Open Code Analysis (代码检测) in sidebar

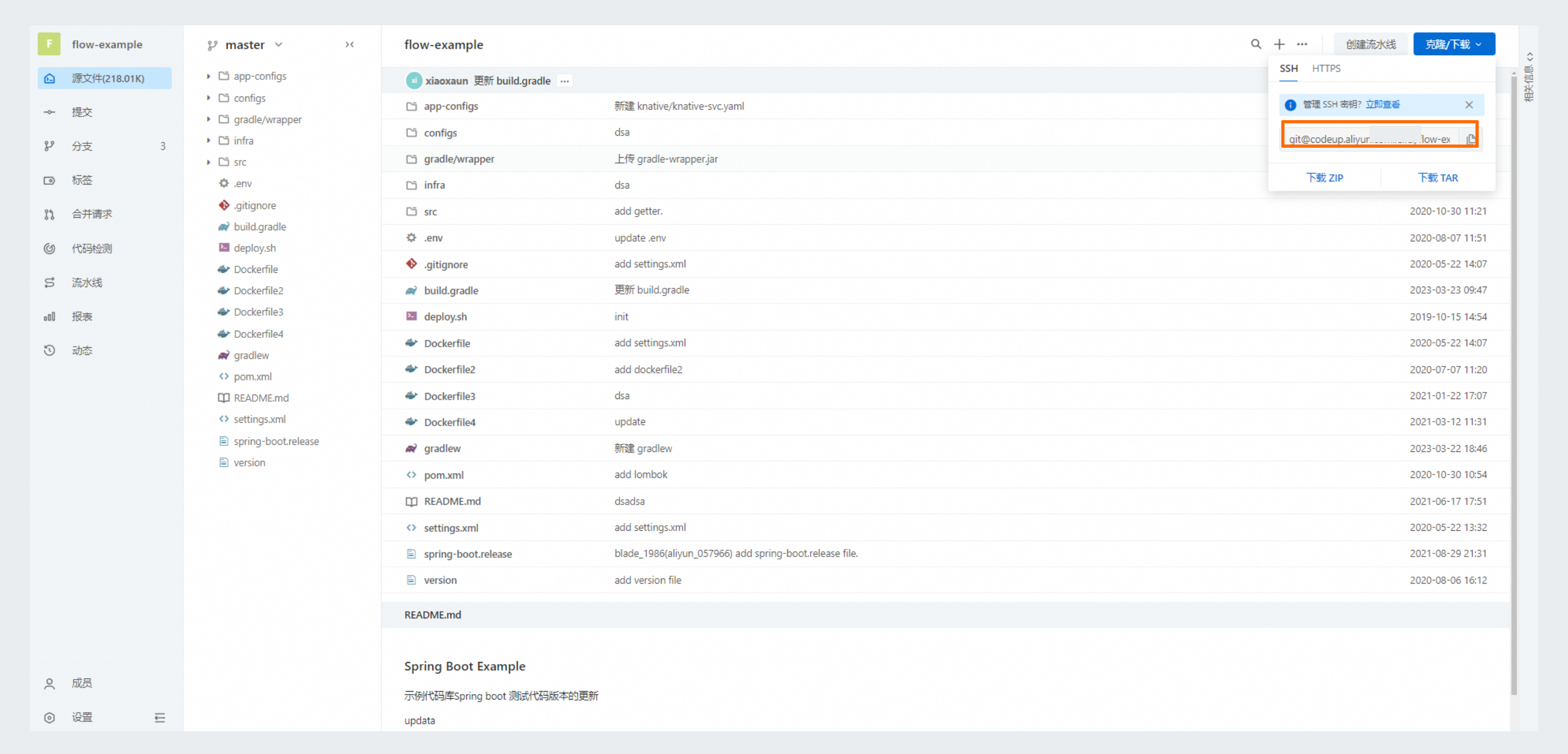(x=92, y=248)
